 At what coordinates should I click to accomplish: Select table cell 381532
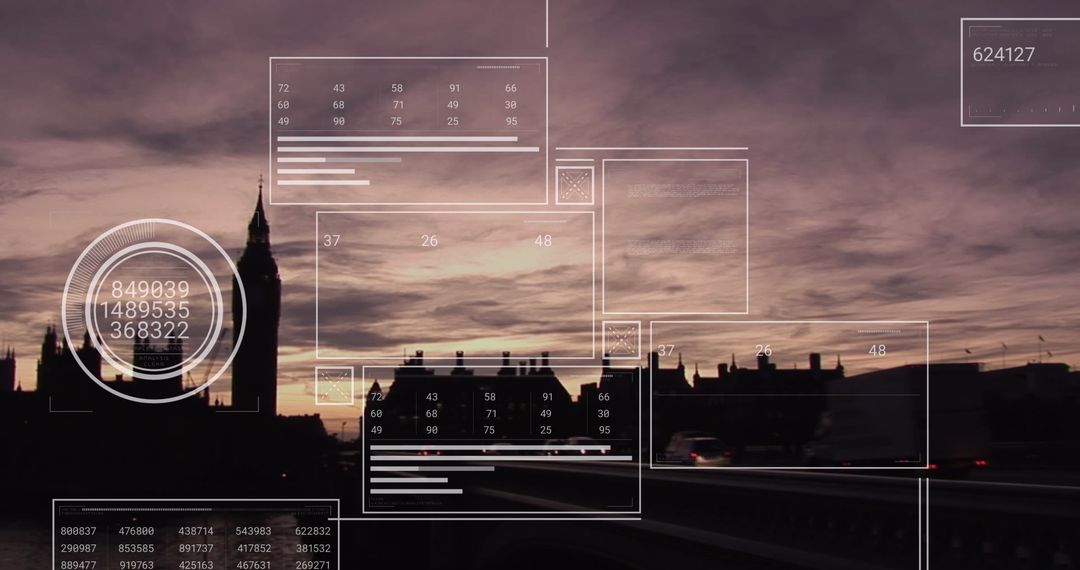pyautogui.click(x=313, y=549)
